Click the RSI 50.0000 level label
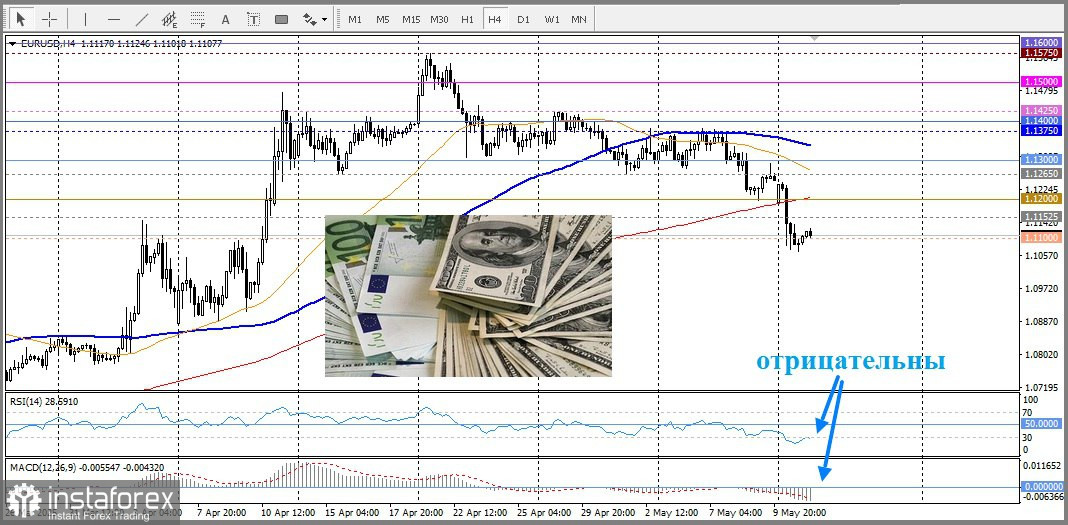Viewport: 1068px width, 525px height. [x=1041, y=424]
